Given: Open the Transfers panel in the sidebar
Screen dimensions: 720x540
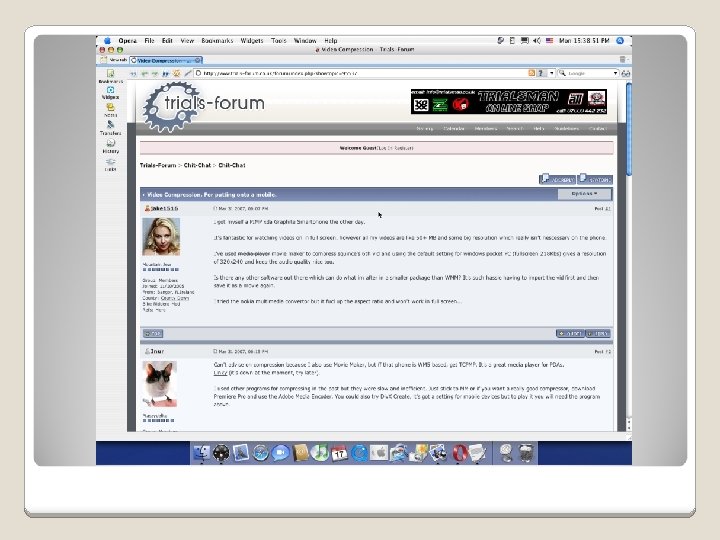Looking at the screenshot, I should tap(110, 128).
